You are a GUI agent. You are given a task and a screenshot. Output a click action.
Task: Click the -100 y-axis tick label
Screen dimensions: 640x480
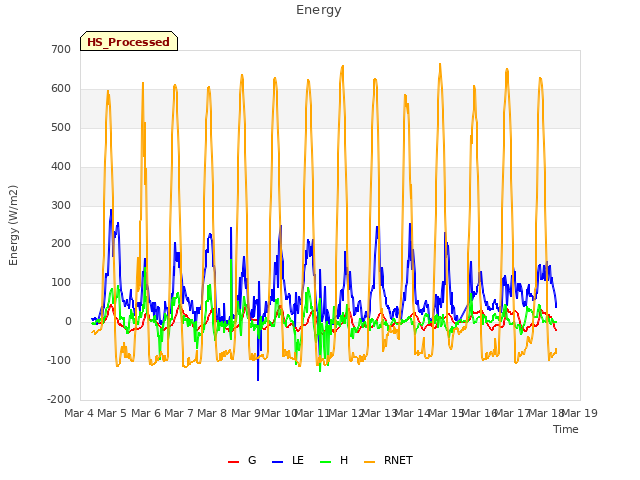click(x=59, y=360)
